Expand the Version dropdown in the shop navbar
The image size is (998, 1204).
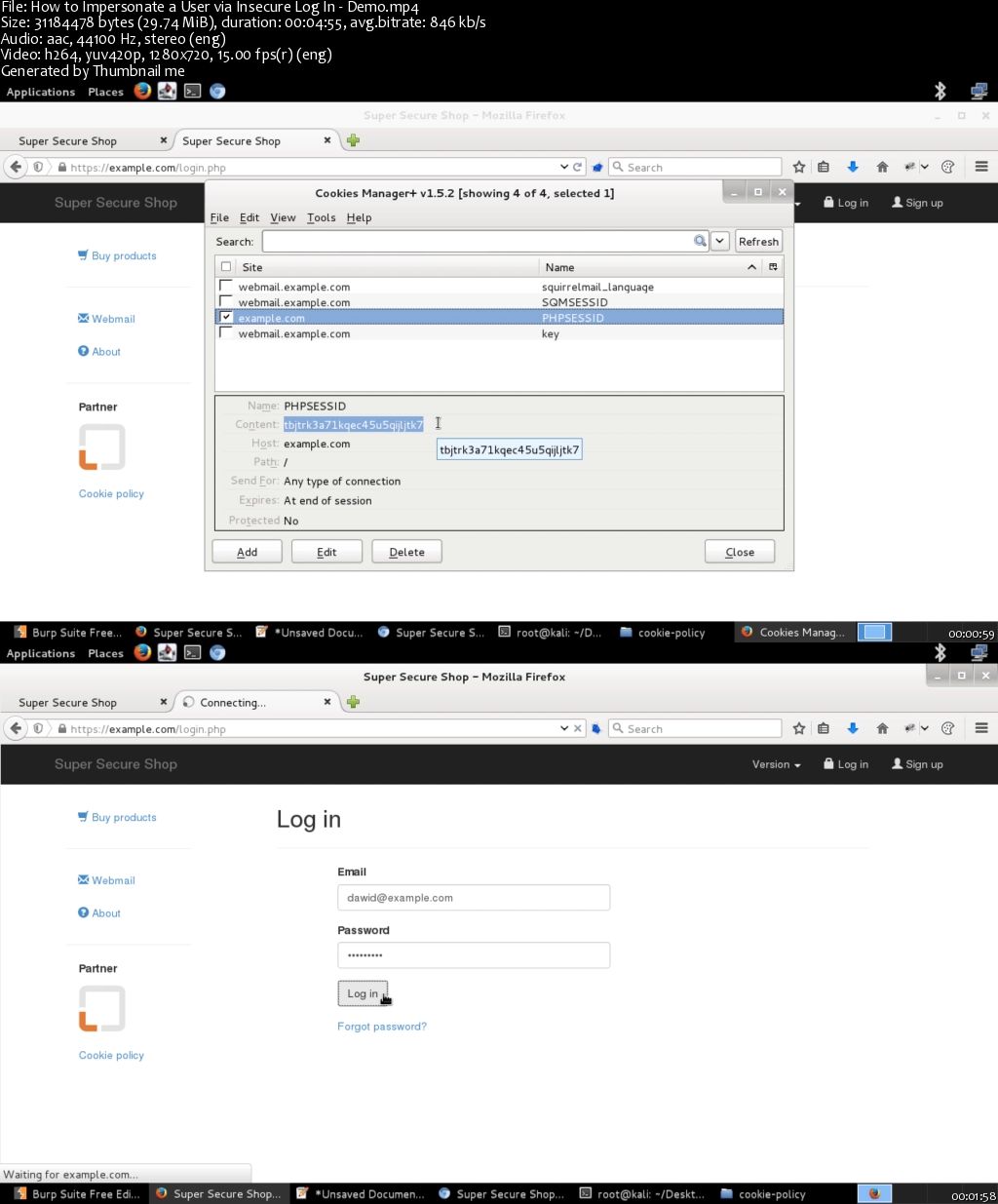coord(776,764)
